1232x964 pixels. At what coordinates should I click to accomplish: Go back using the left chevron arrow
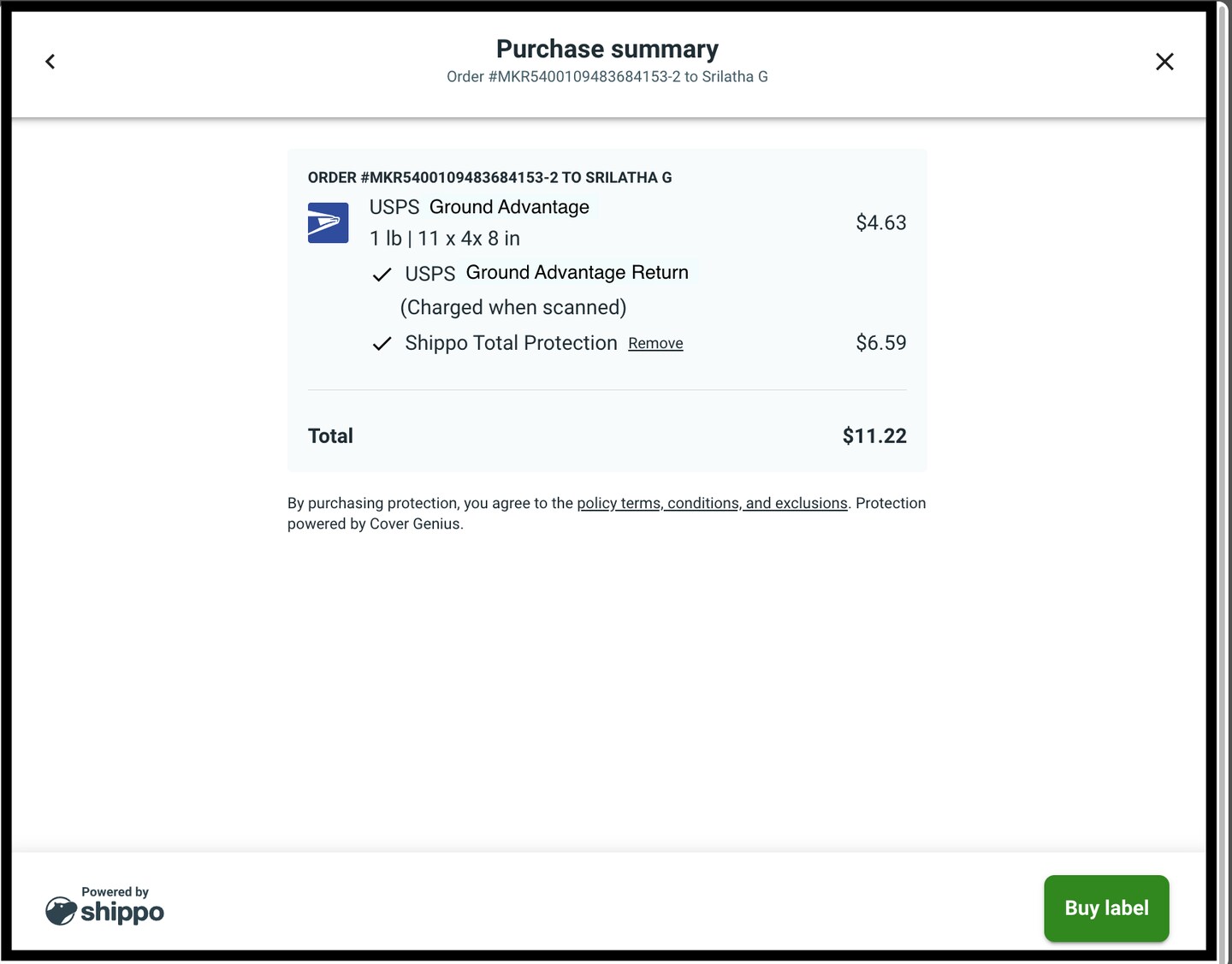click(50, 61)
